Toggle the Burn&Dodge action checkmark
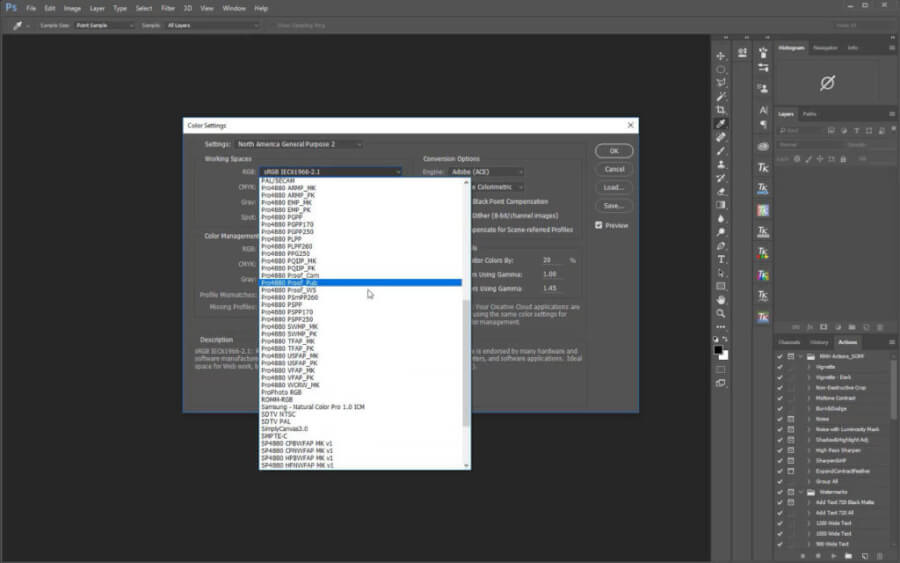 [779, 409]
